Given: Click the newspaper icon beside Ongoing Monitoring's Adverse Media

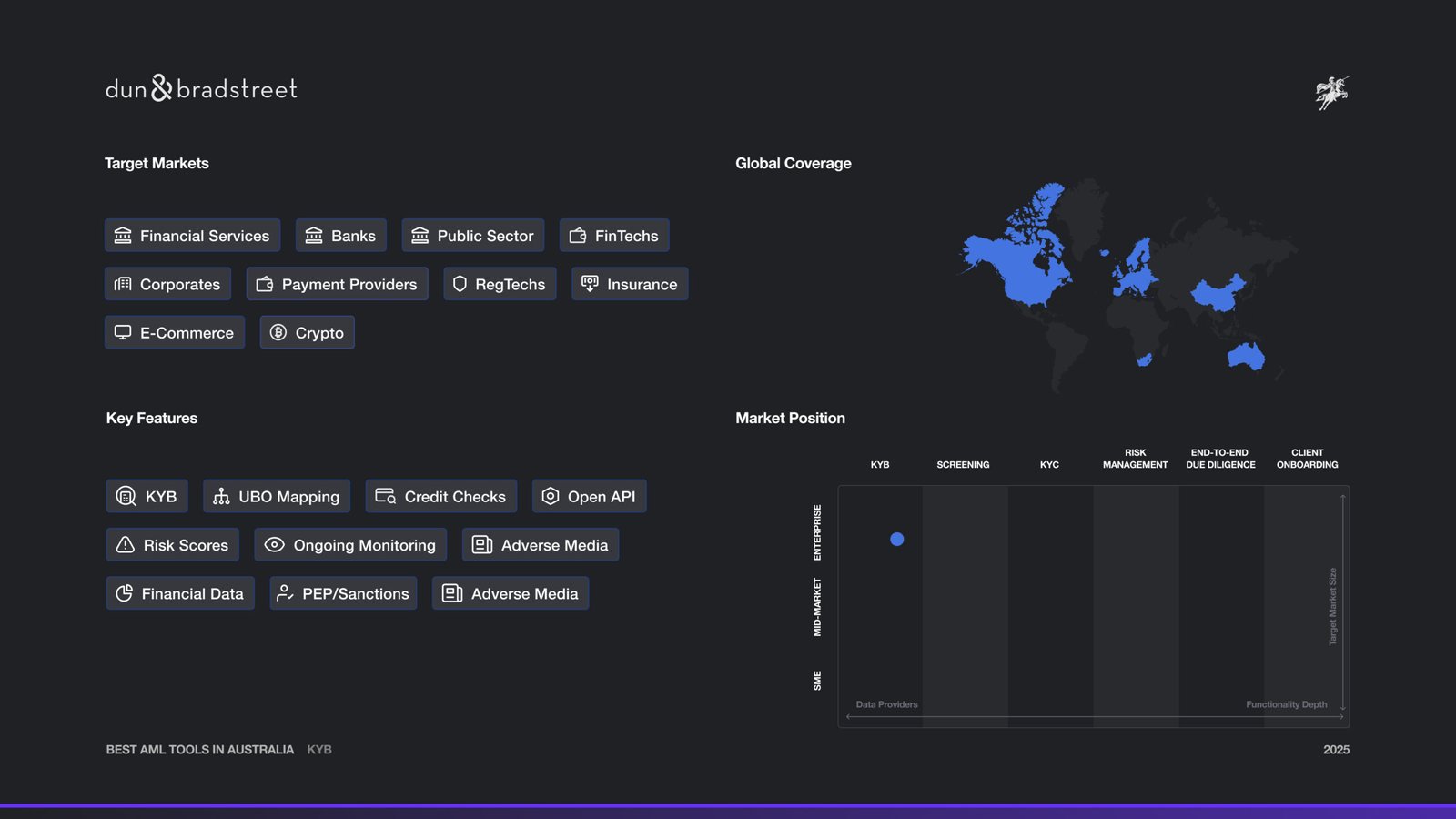Looking at the screenshot, I should coord(482,544).
